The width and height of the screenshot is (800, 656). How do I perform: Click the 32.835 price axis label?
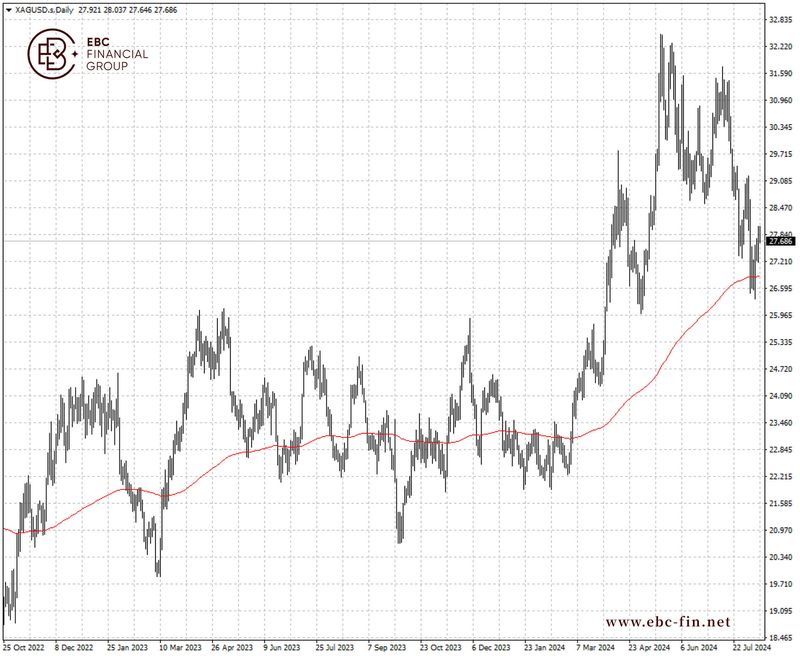[x=780, y=20]
